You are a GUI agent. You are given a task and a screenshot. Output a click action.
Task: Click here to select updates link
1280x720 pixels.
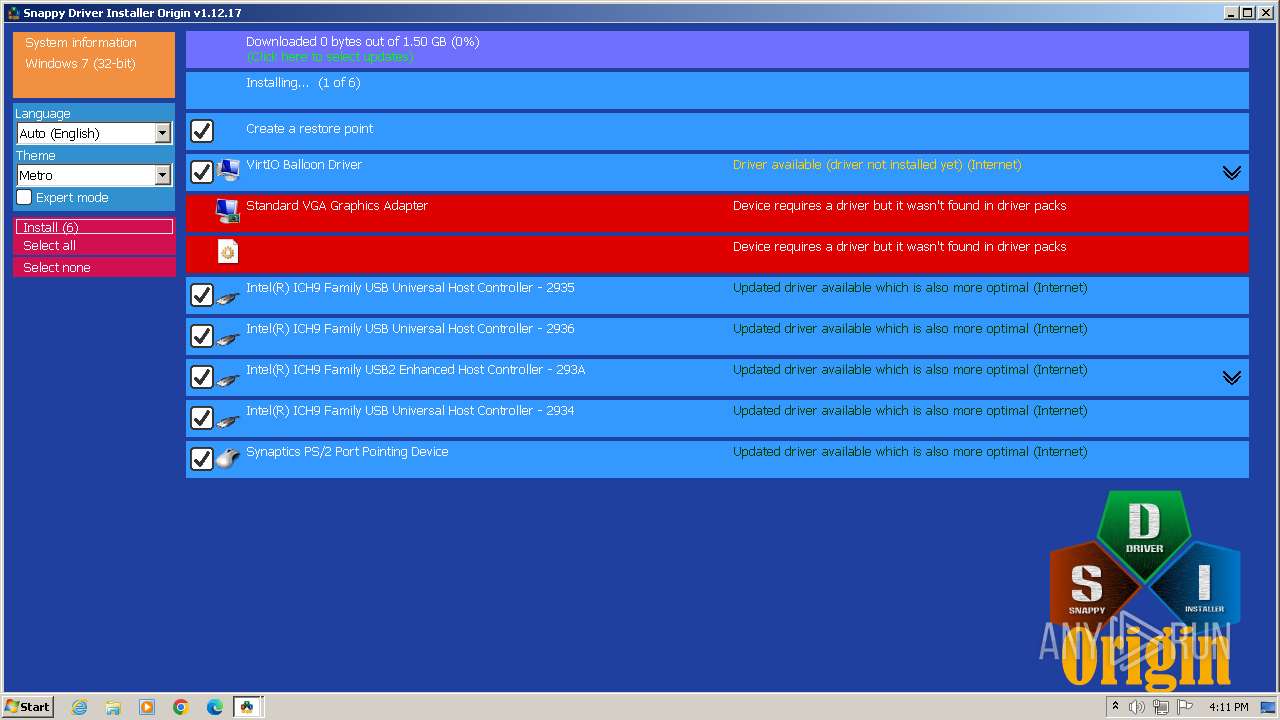[329, 57]
